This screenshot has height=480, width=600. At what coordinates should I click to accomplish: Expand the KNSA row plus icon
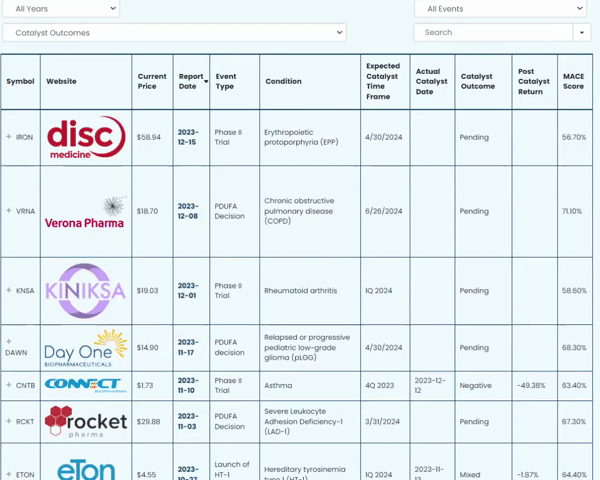click(x=9, y=290)
